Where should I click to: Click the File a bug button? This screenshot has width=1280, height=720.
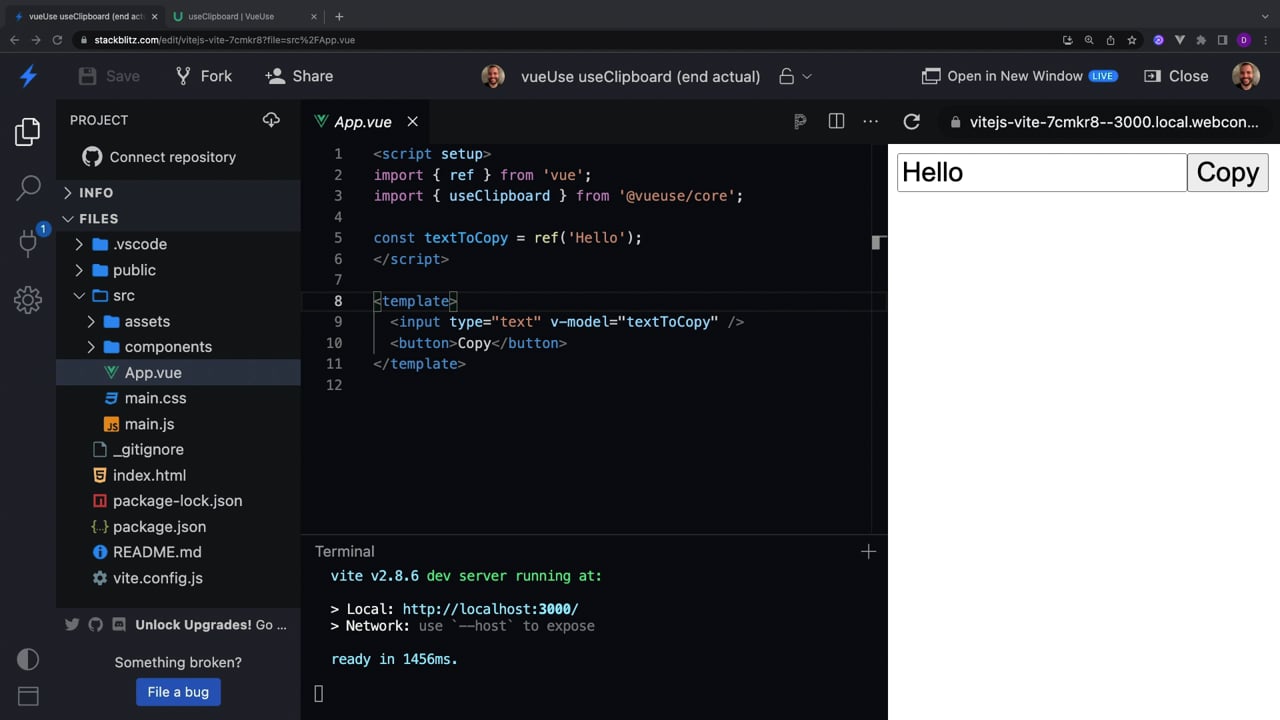(178, 692)
